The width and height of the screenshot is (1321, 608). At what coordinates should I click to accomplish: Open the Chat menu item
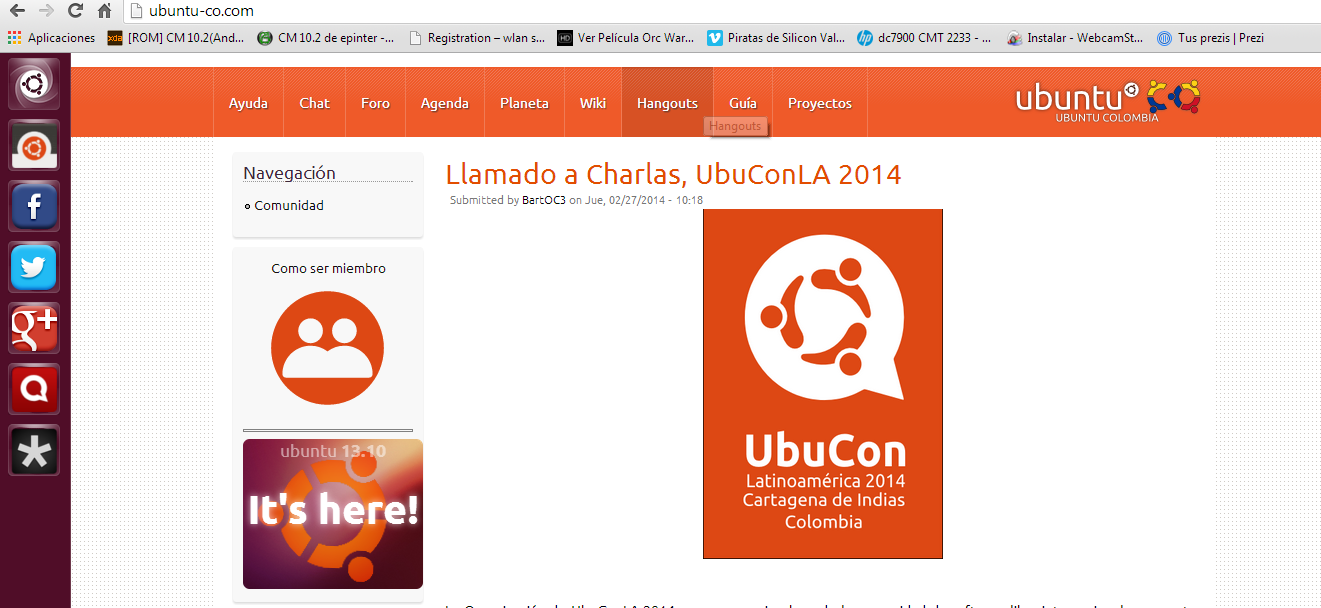coord(314,103)
